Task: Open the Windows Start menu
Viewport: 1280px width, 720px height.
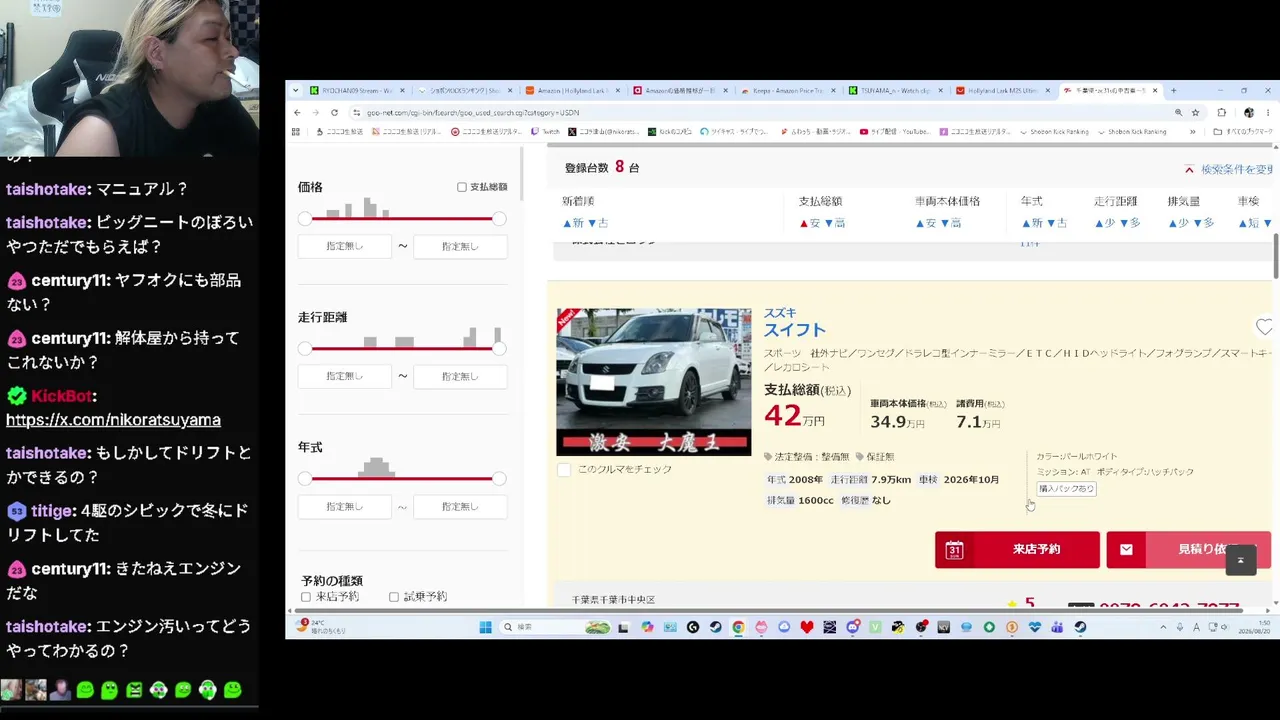Action: click(x=485, y=627)
